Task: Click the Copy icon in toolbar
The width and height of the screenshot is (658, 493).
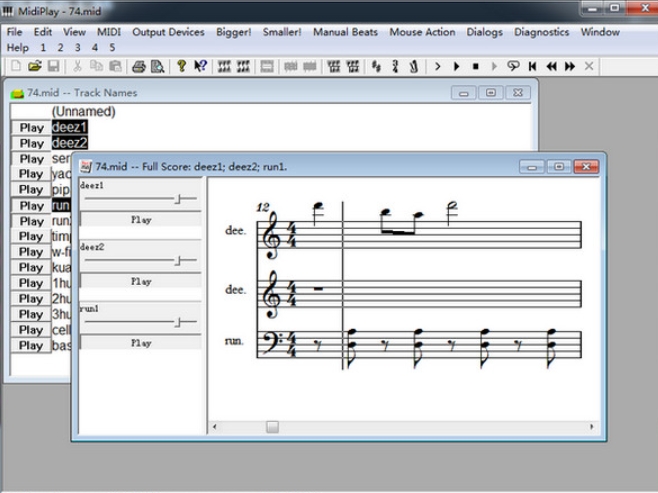Action: coord(96,66)
